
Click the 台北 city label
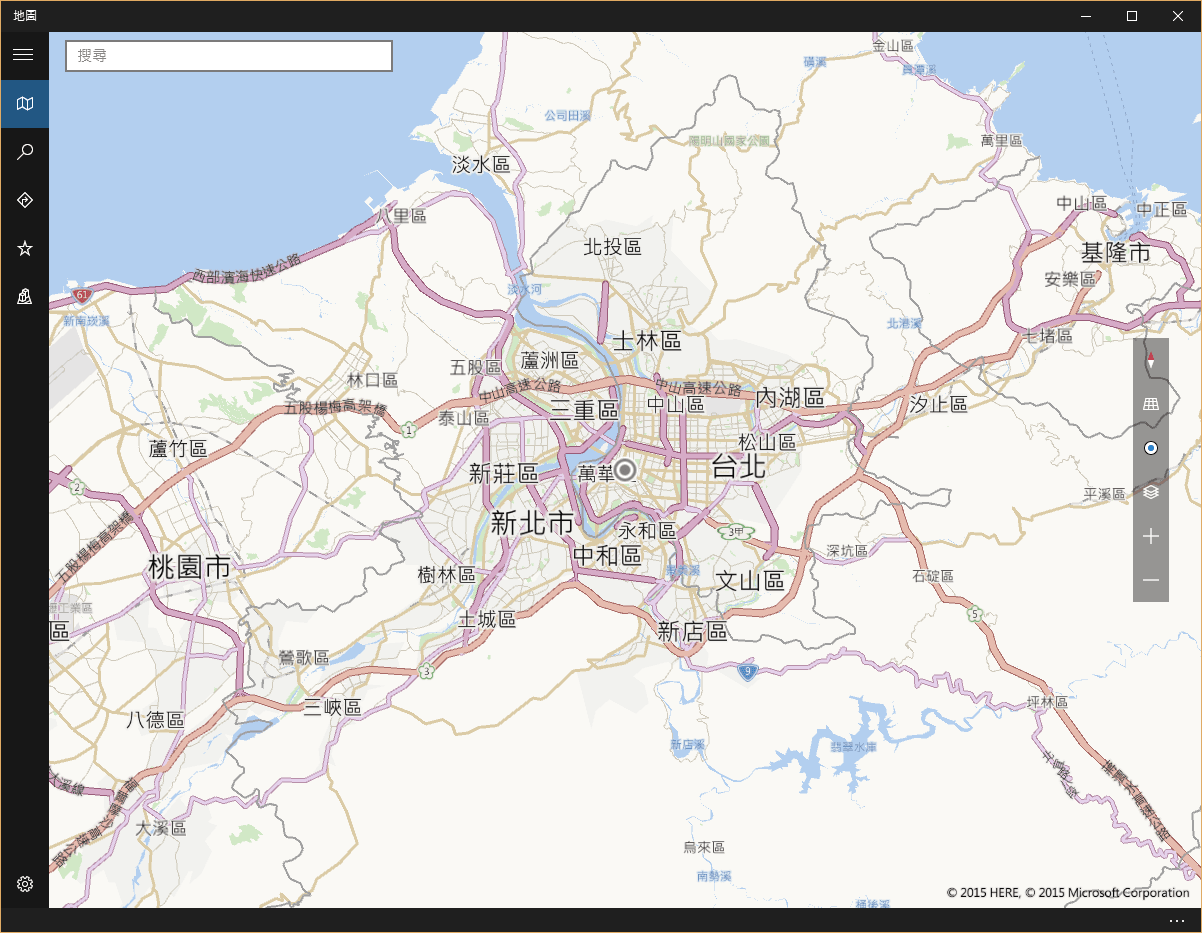(739, 466)
